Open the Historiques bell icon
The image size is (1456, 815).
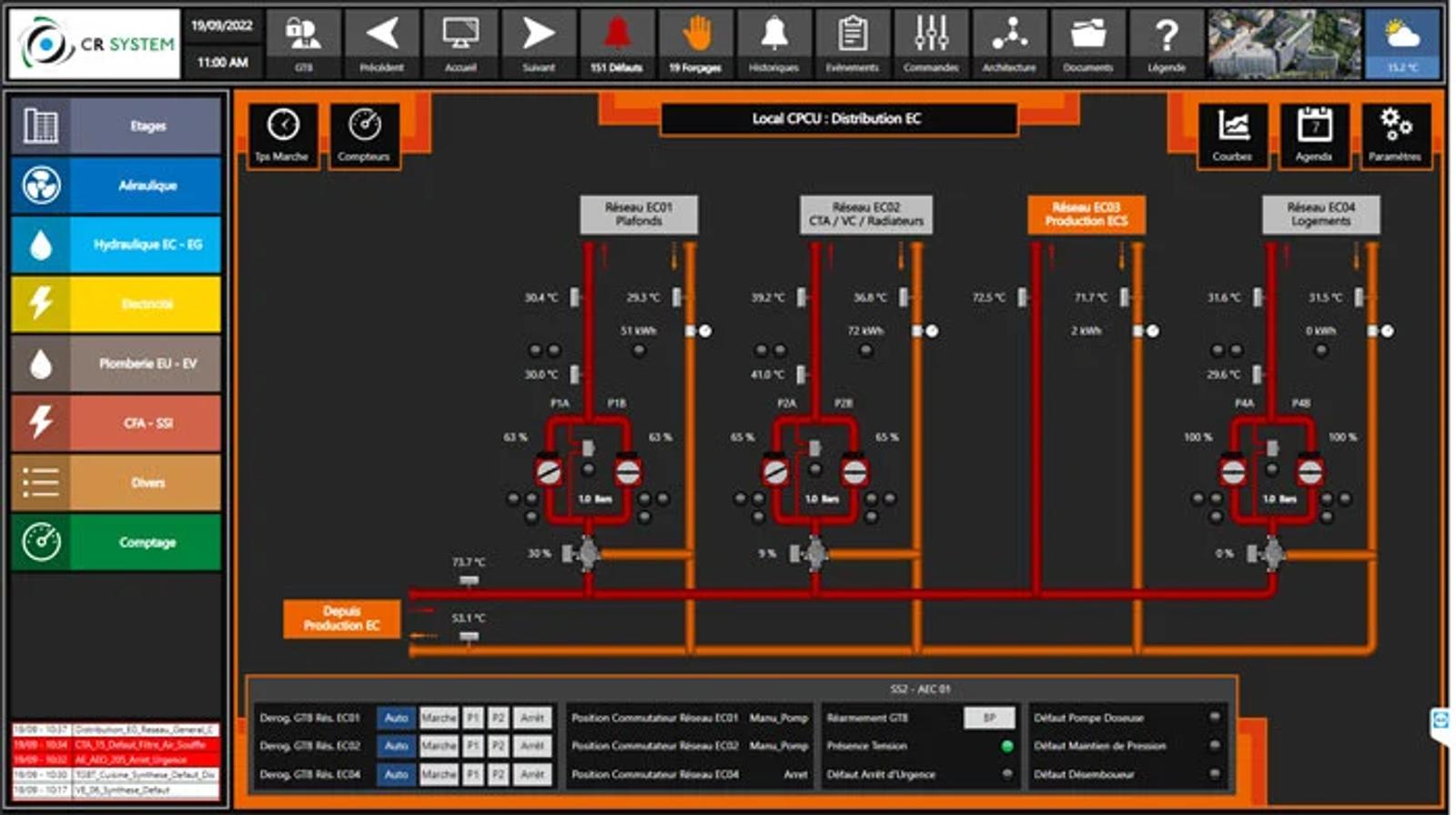[773, 43]
